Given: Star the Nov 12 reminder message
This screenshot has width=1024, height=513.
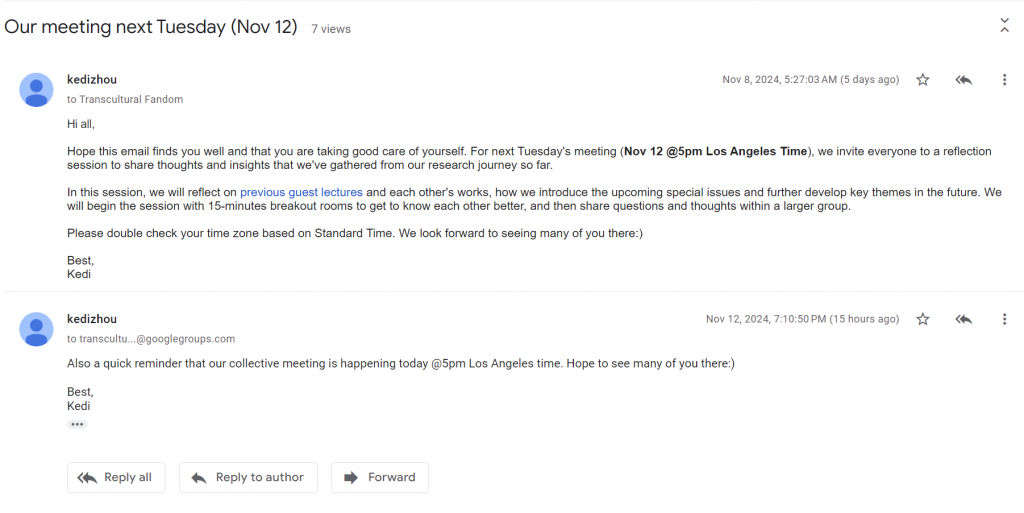Looking at the screenshot, I should 923,319.
